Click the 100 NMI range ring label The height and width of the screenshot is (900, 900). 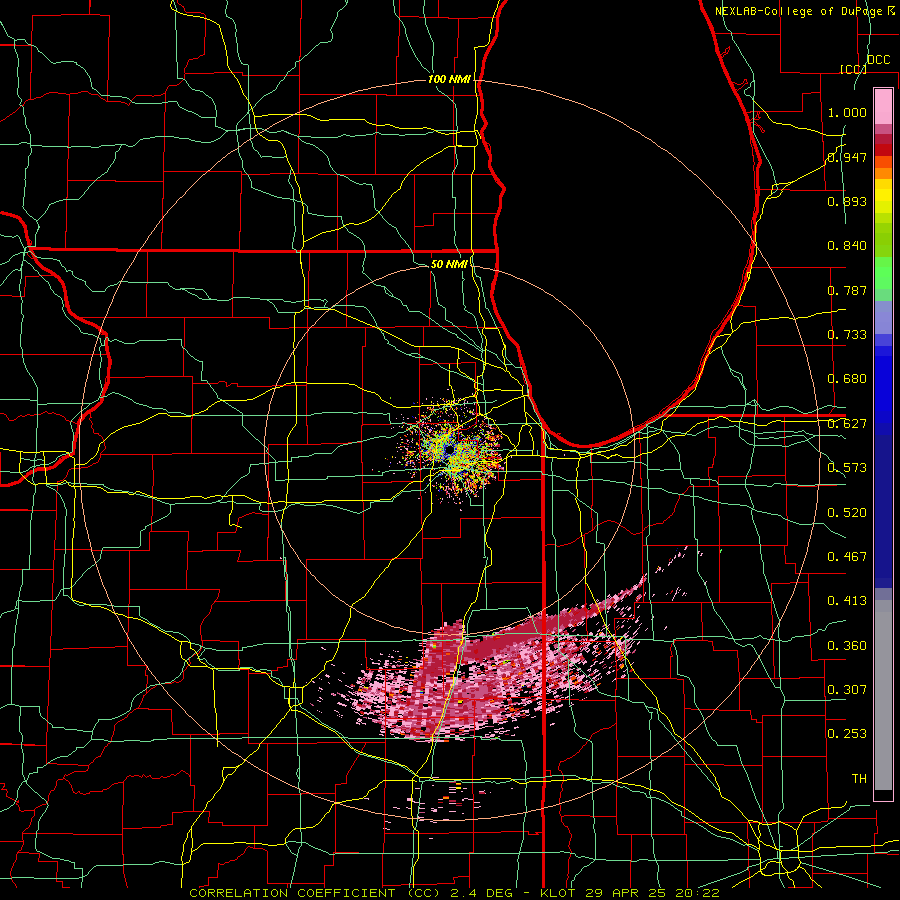(449, 79)
